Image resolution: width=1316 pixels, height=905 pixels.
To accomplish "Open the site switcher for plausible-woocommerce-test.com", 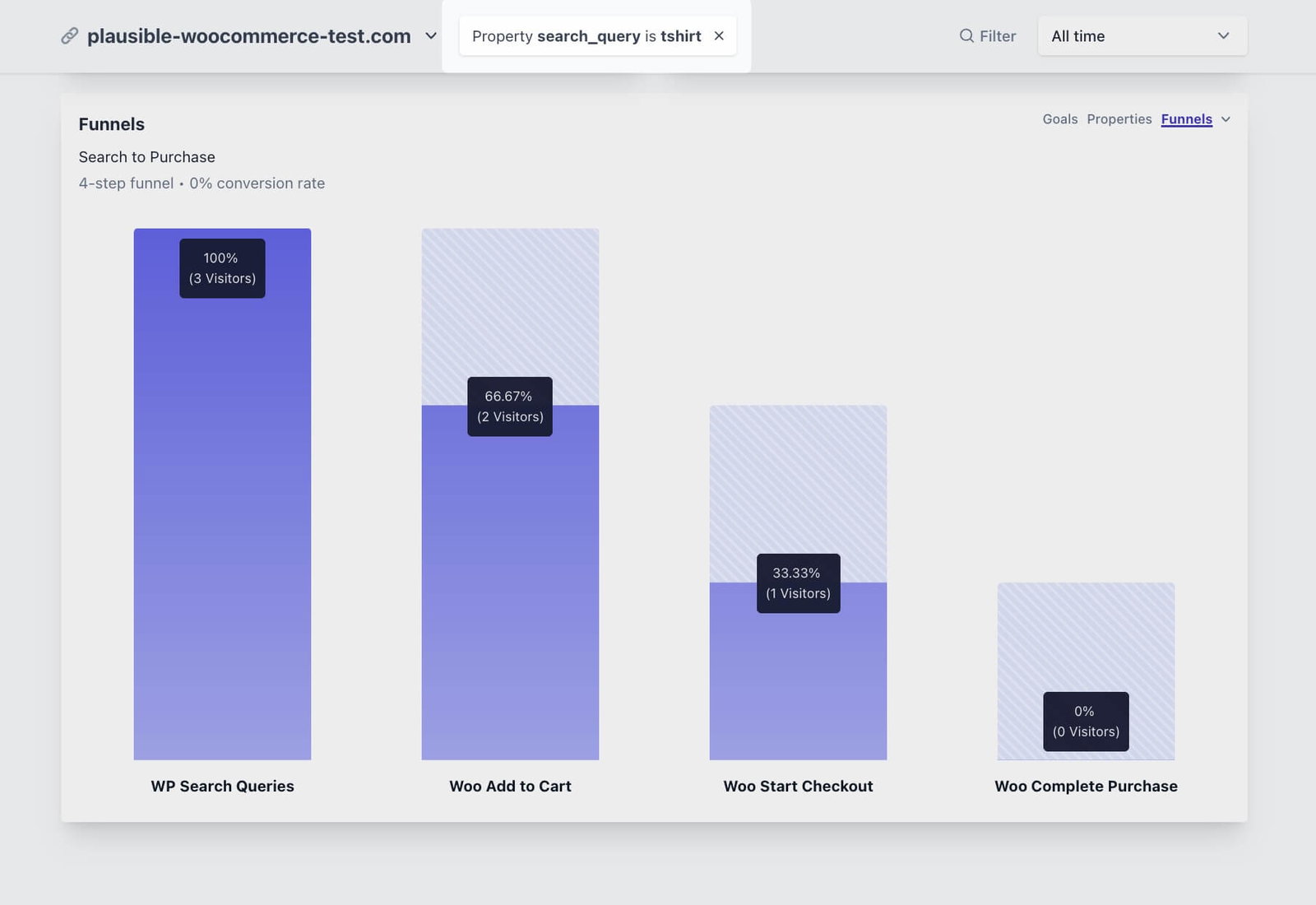I will 431,36.
